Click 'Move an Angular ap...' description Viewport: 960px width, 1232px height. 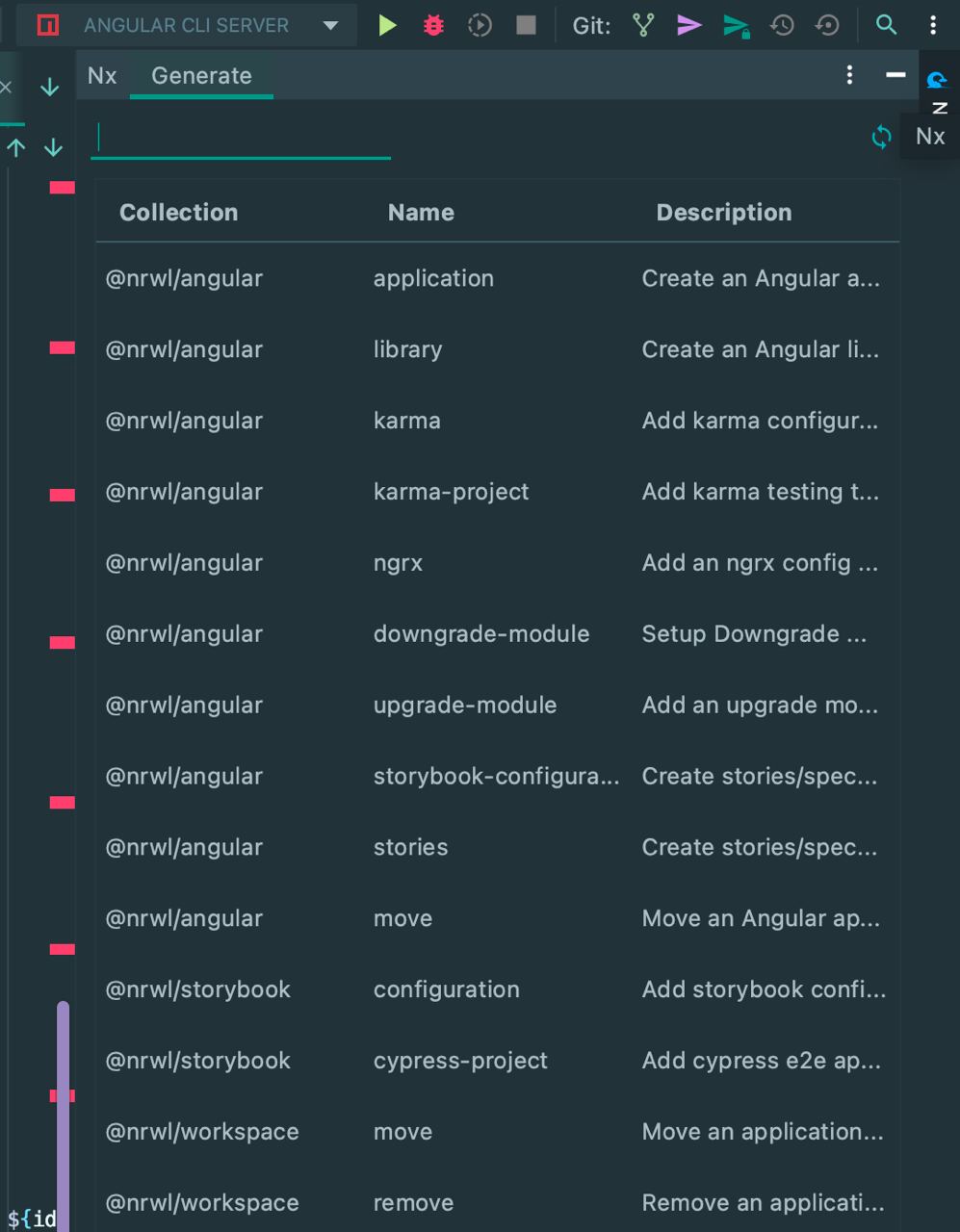[761, 918]
